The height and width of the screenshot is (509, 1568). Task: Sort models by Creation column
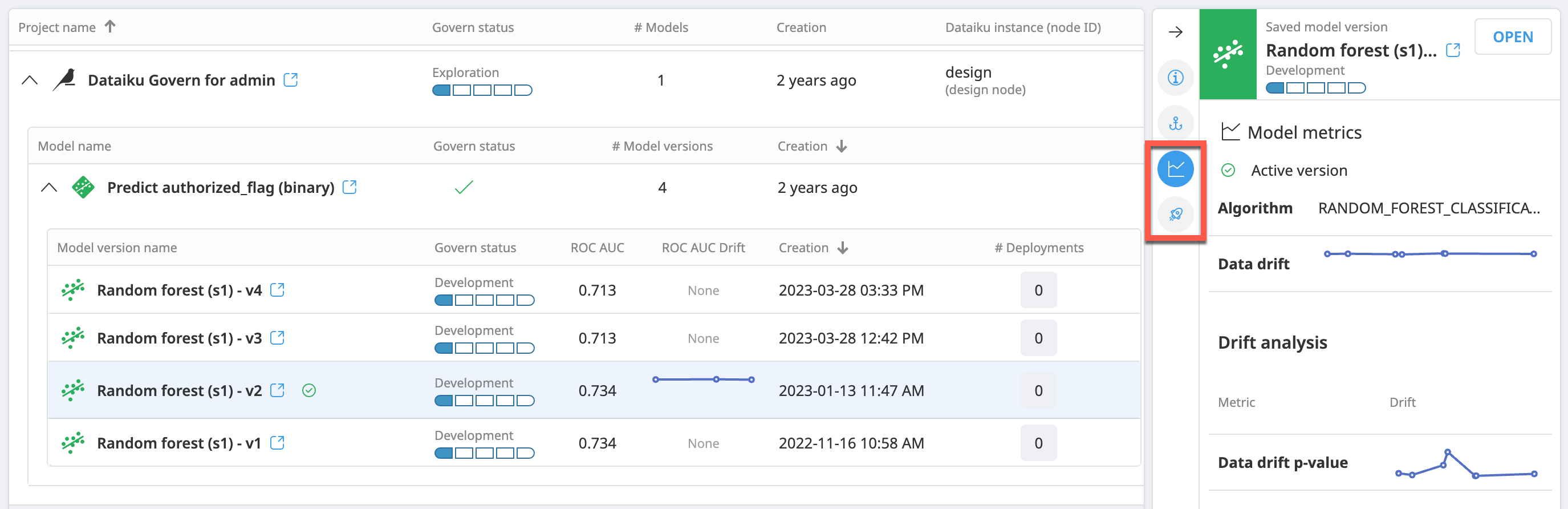coord(812,146)
